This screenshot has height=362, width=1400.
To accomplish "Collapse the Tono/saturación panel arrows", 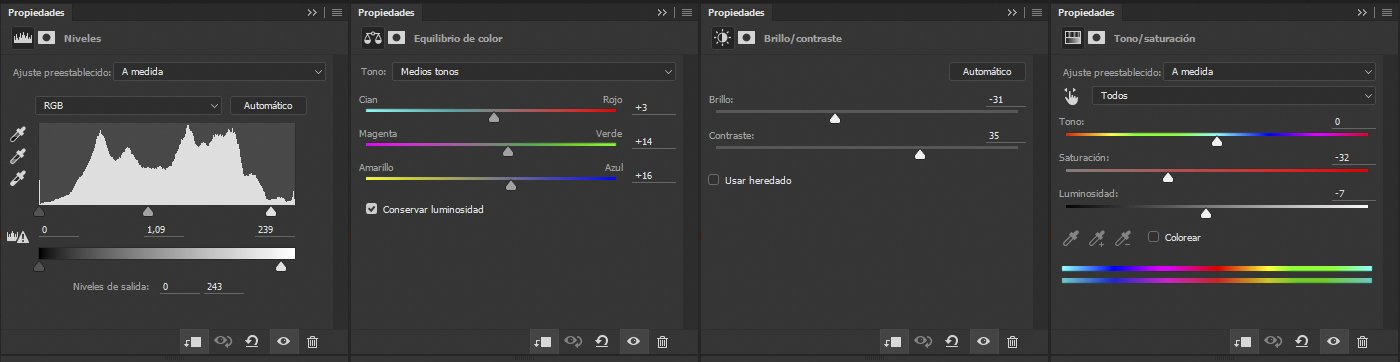I will pos(1363,13).
